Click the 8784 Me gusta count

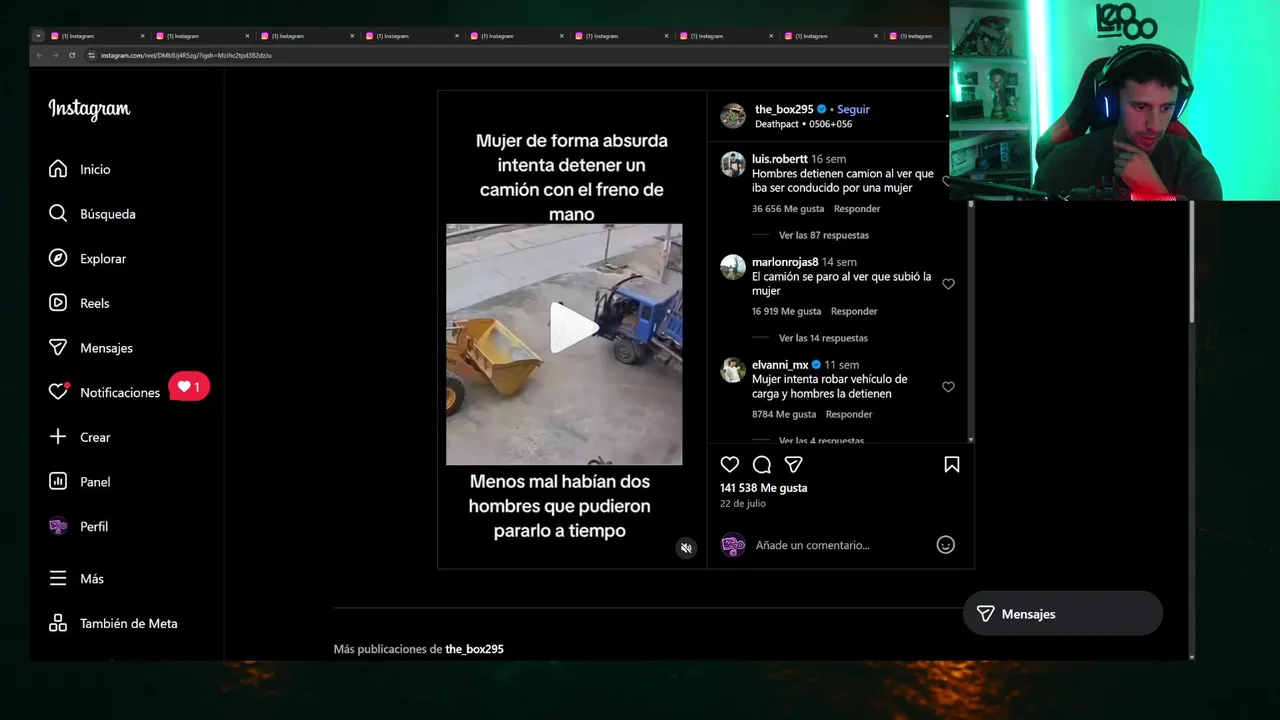[x=784, y=414]
